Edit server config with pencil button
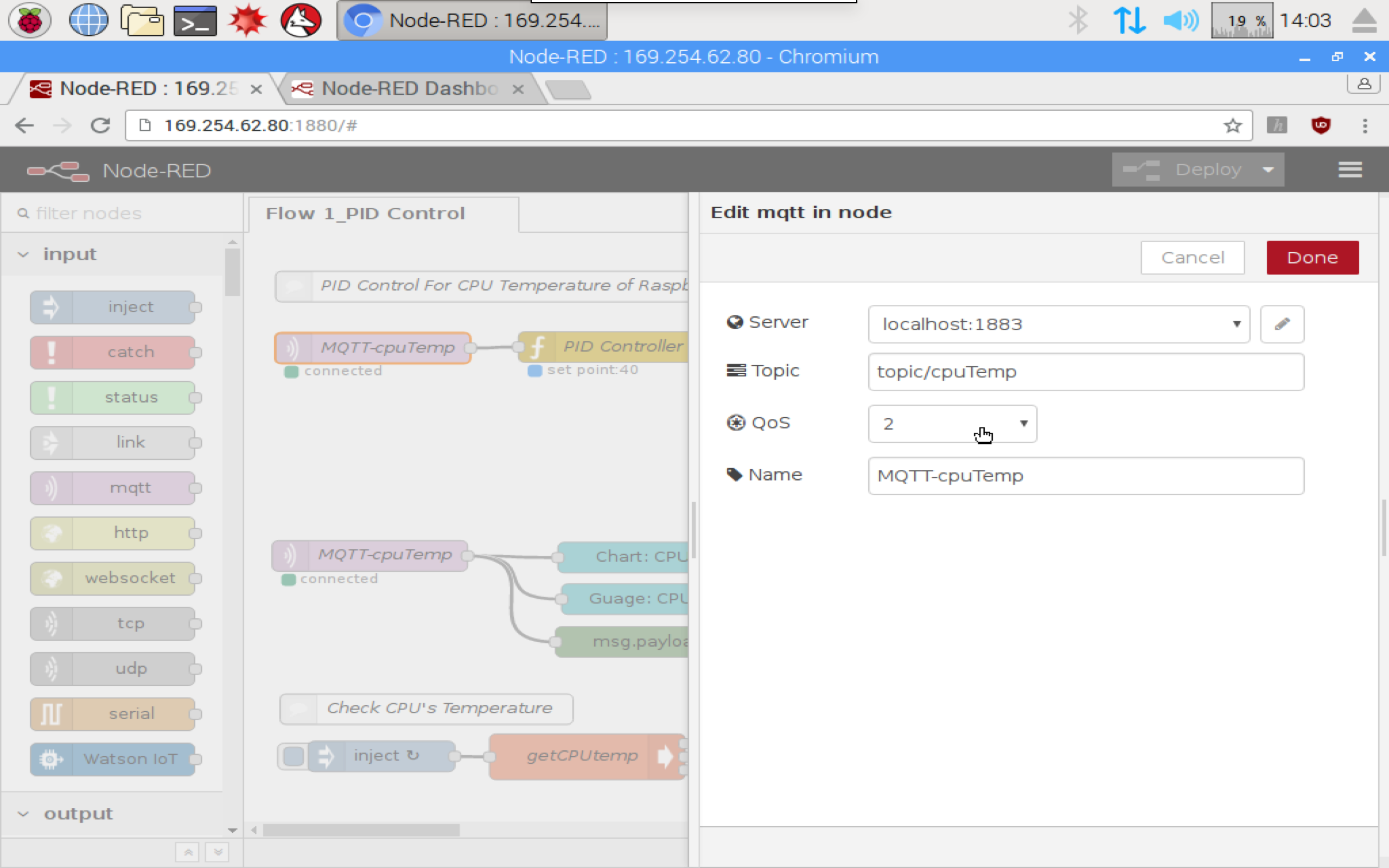Image resolution: width=1389 pixels, height=868 pixels. coord(1282,324)
